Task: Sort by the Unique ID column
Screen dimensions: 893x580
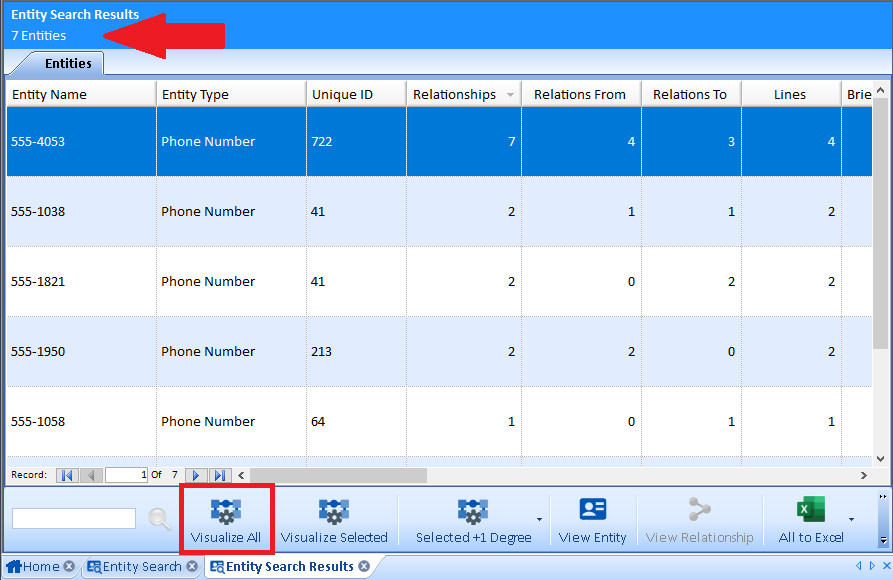Action: coord(357,95)
